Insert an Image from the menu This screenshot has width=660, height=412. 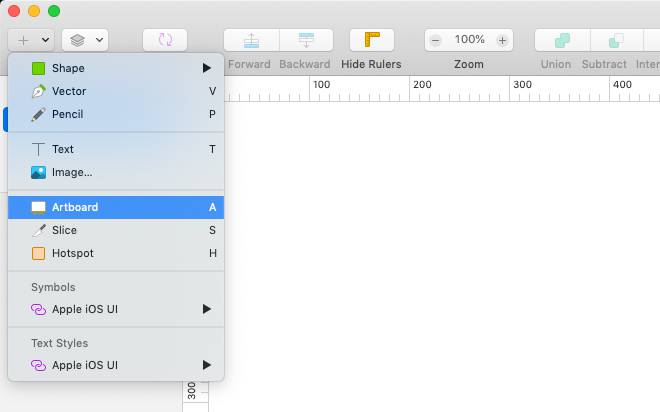[x=72, y=172]
